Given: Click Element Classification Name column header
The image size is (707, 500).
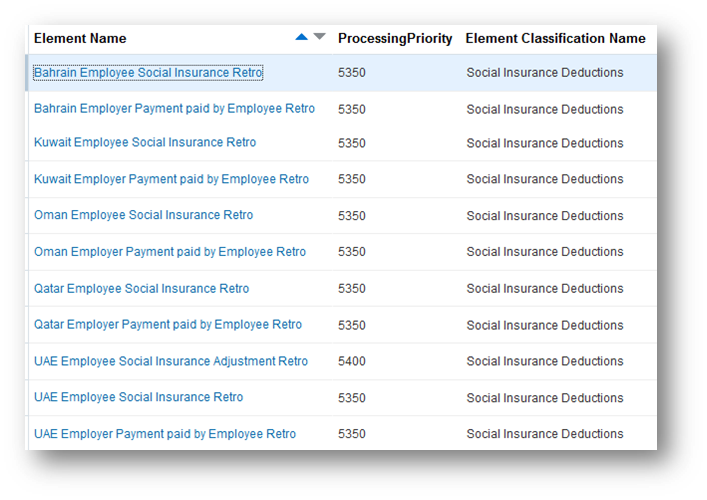Looking at the screenshot, I should (555, 39).
